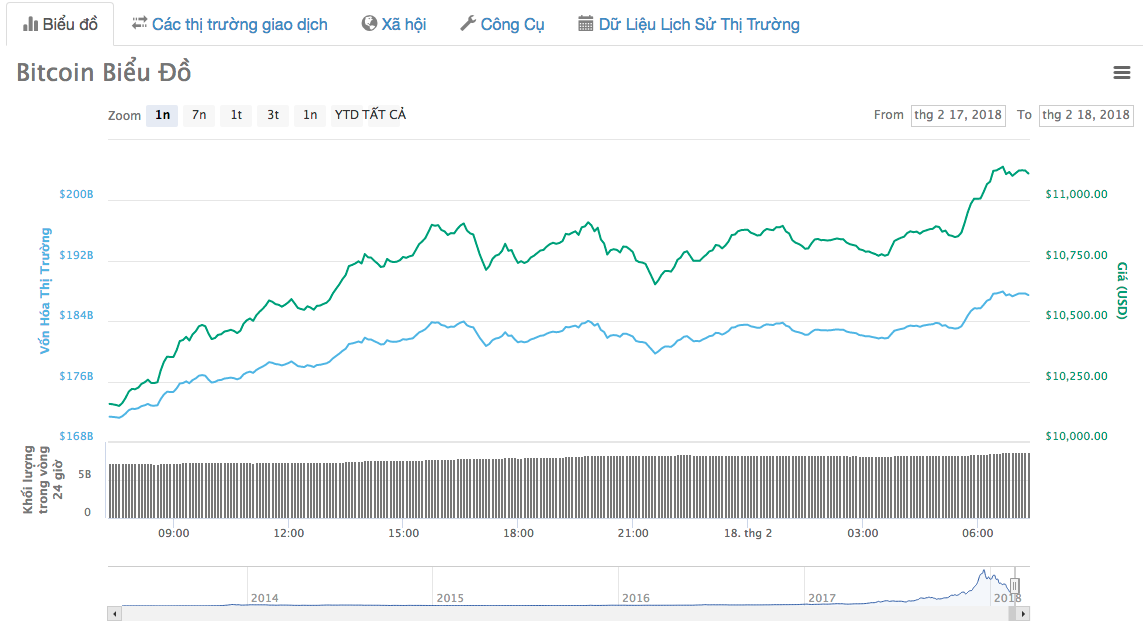Click the $200B market cap axis label
This screenshot has height=634, width=1146.
[x=77, y=195]
